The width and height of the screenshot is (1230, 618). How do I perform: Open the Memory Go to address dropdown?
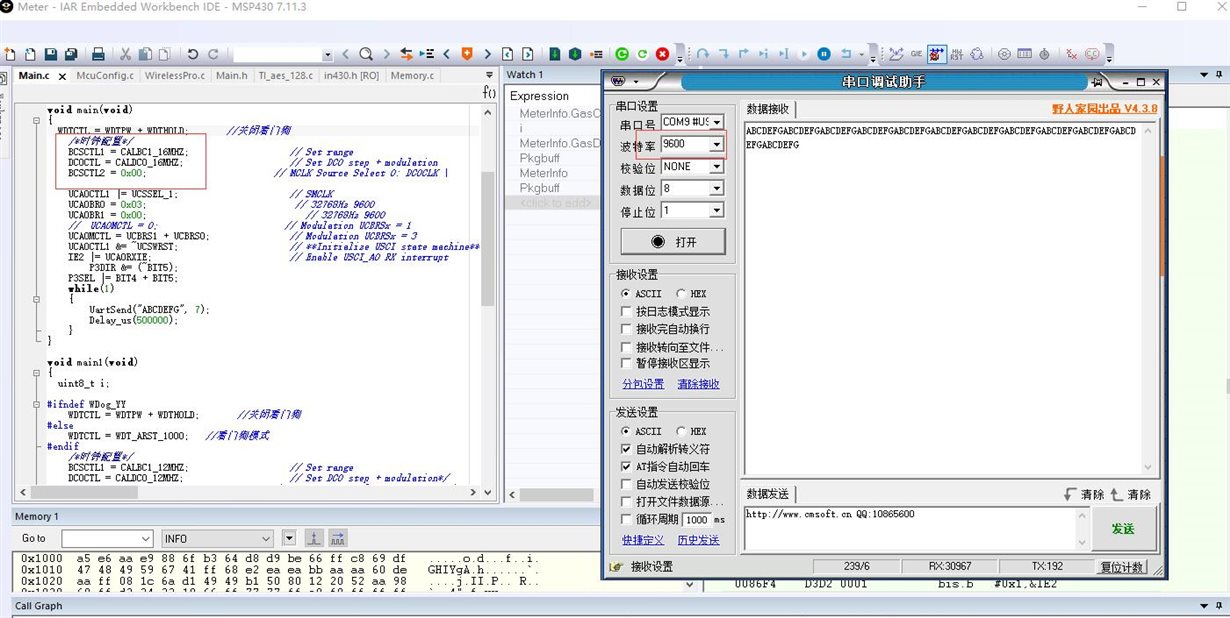pos(145,538)
